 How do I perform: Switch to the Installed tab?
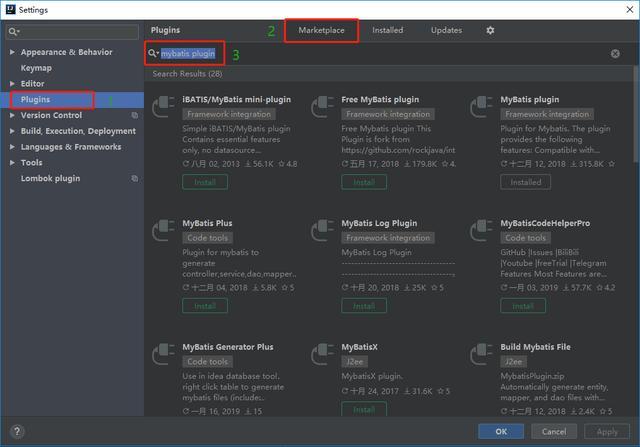click(x=387, y=30)
